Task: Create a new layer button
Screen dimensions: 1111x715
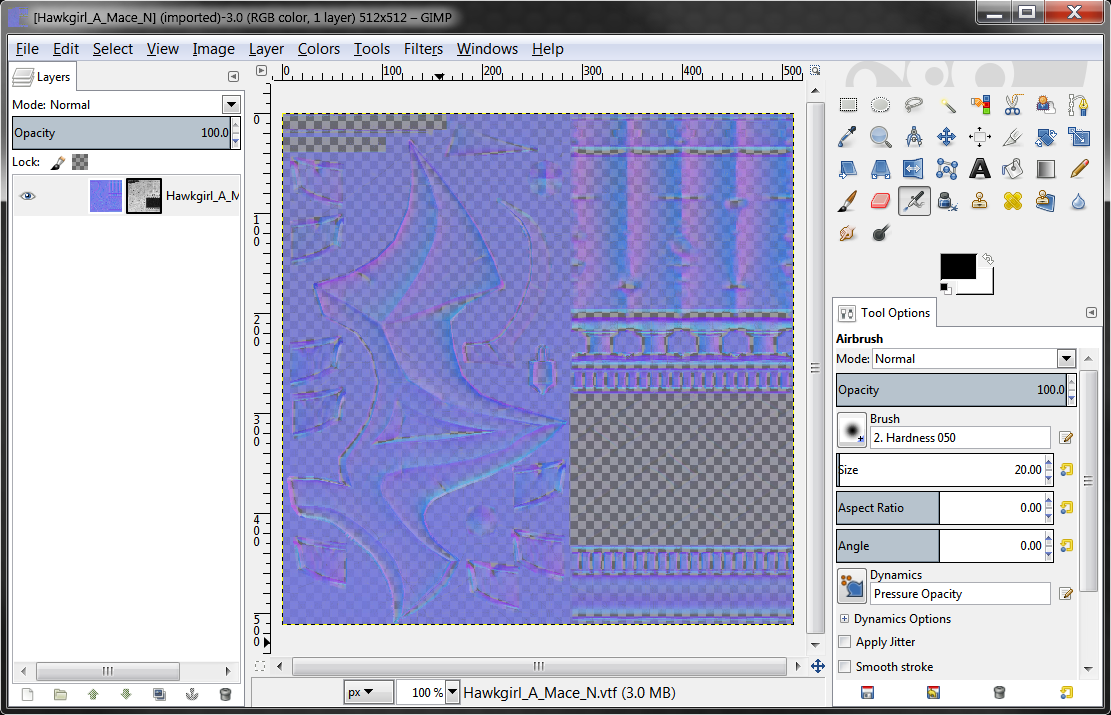Action: click(28, 694)
